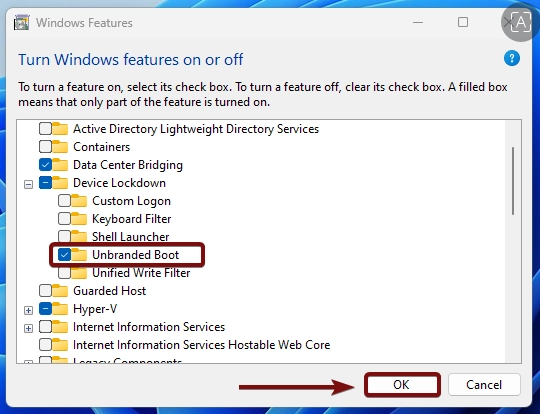Select the Data Center Bridging label
Screen dimensions: 540x414
point(128,165)
